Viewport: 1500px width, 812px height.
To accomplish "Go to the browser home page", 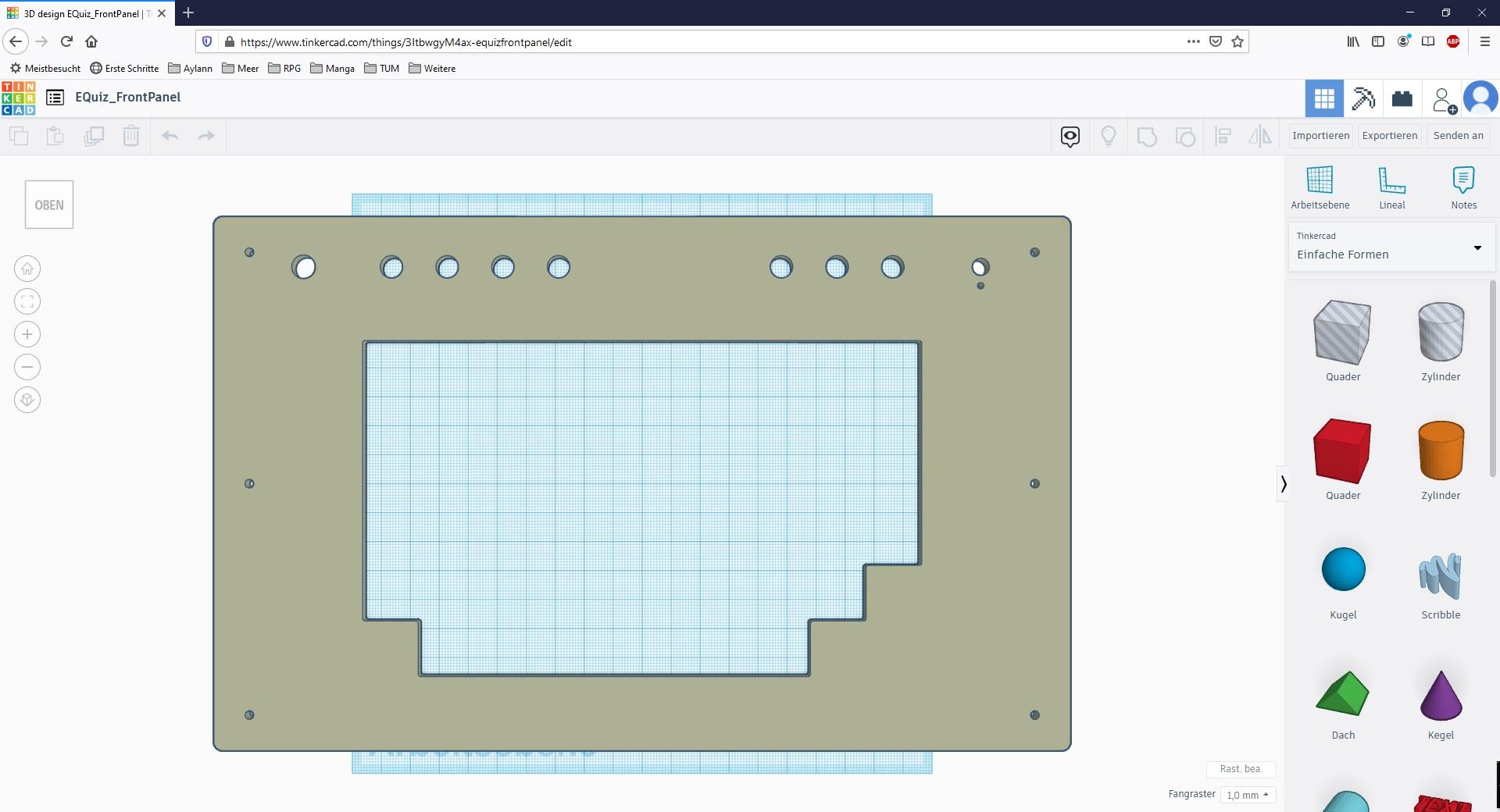I will click(91, 41).
